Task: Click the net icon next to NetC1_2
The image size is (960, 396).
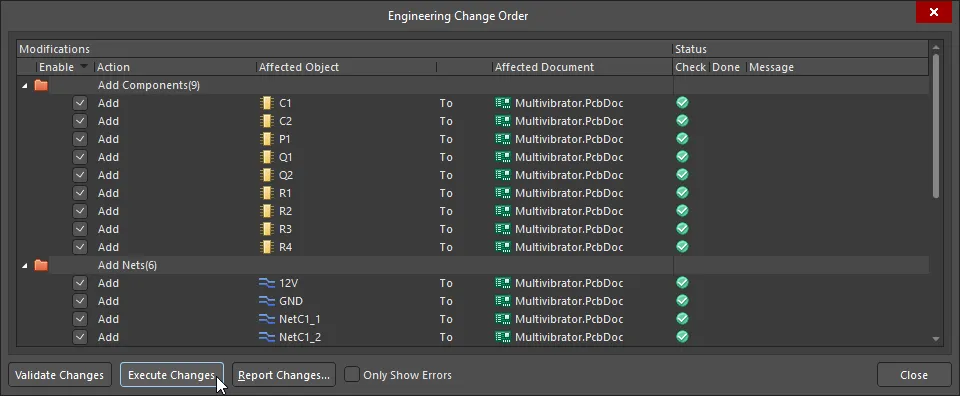Action: 267,337
